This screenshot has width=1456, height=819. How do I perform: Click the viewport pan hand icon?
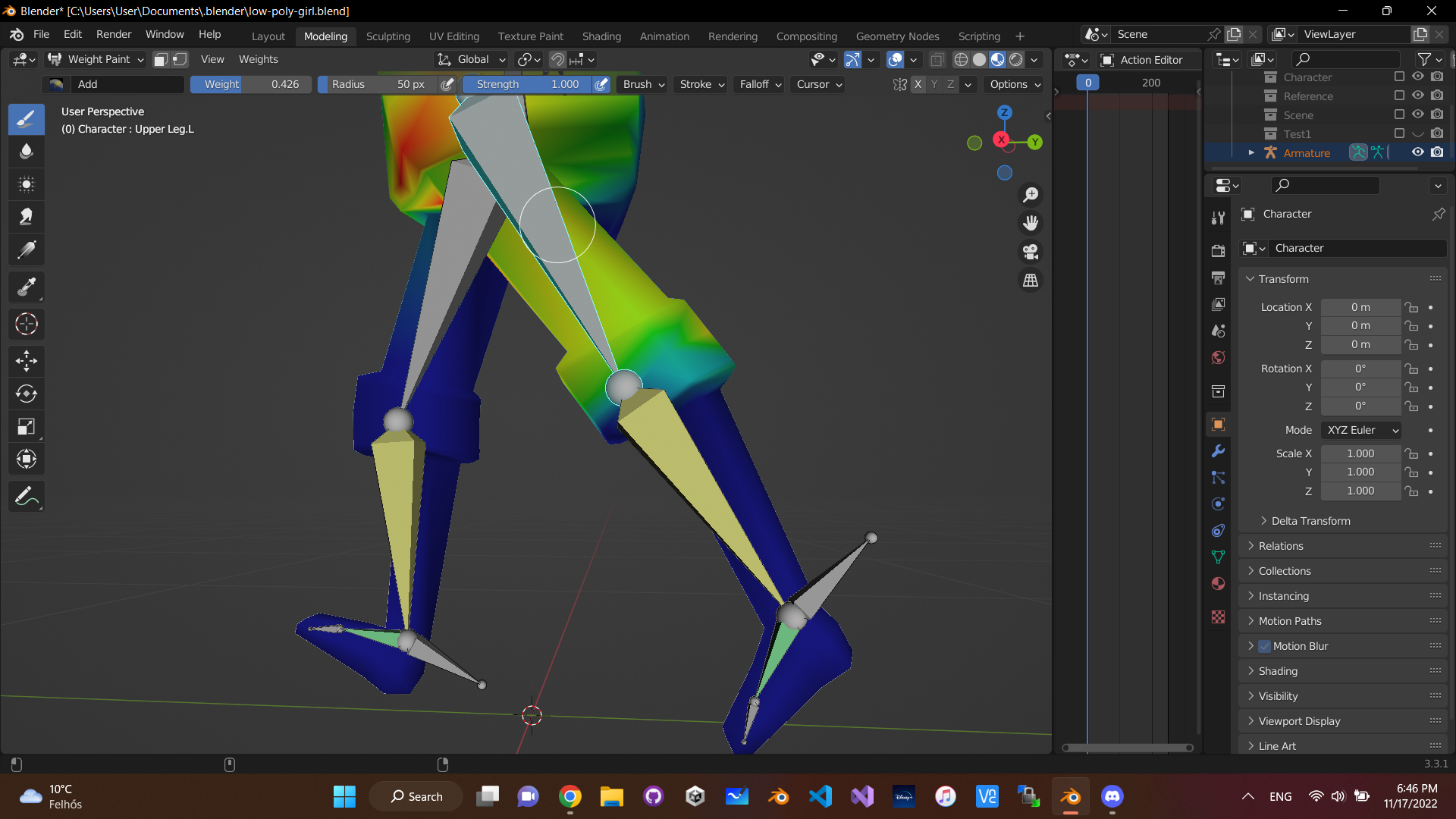(x=1031, y=223)
